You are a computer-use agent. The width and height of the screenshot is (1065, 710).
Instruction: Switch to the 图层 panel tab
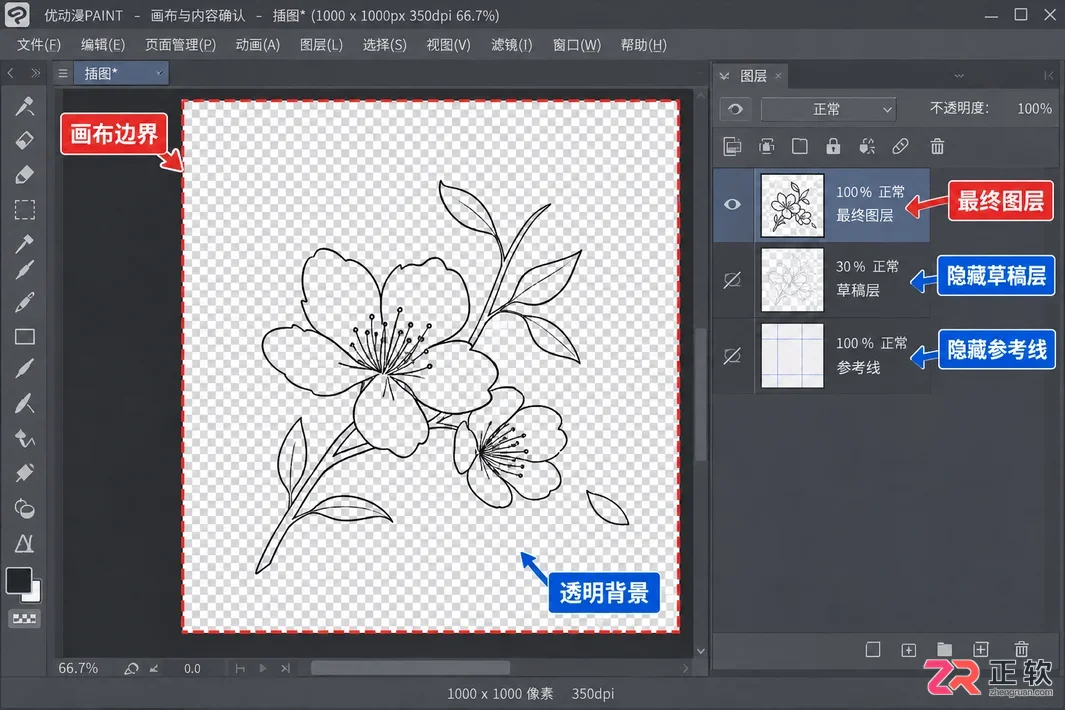753,76
